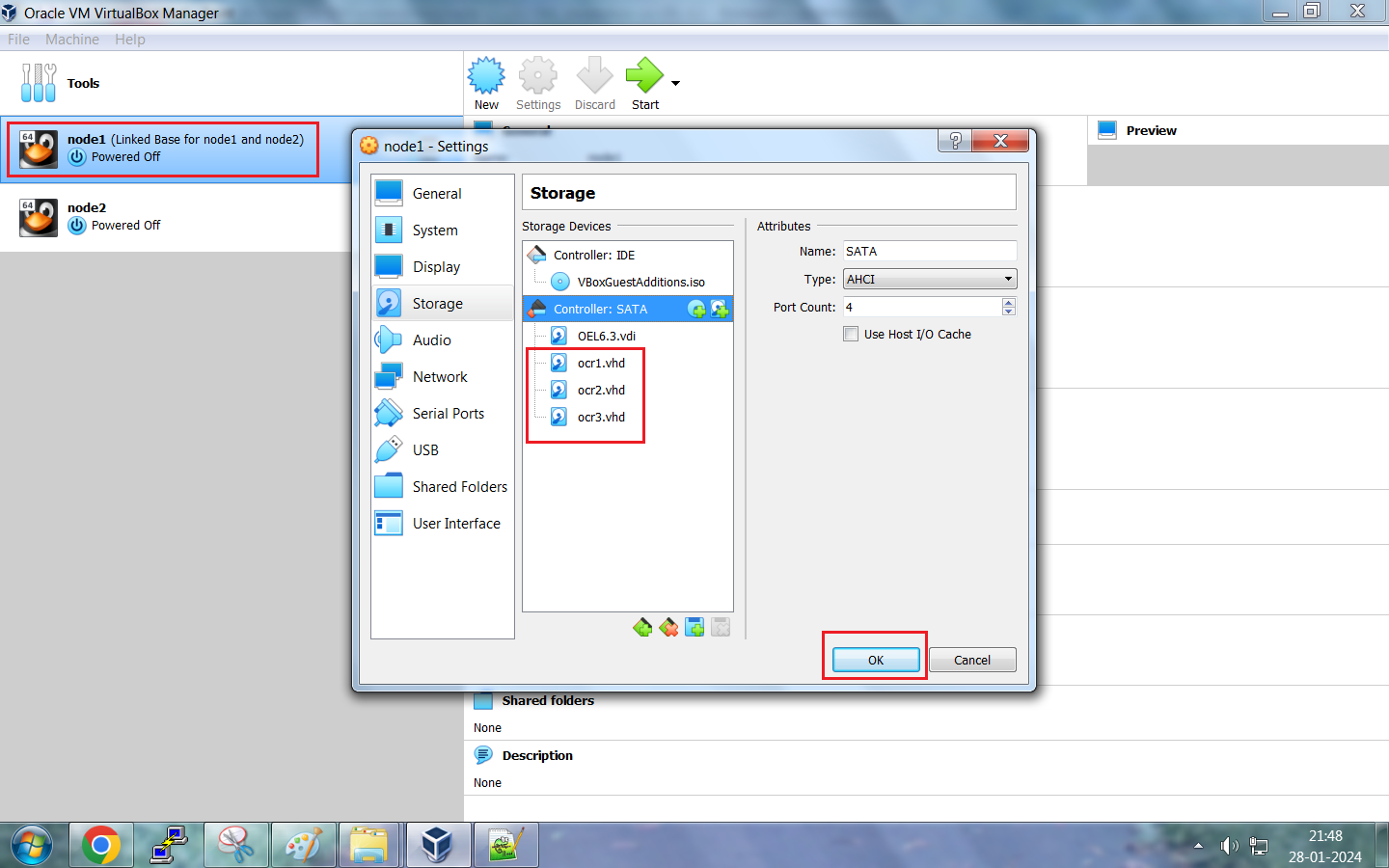Select Controller: SATA row

click(x=628, y=309)
